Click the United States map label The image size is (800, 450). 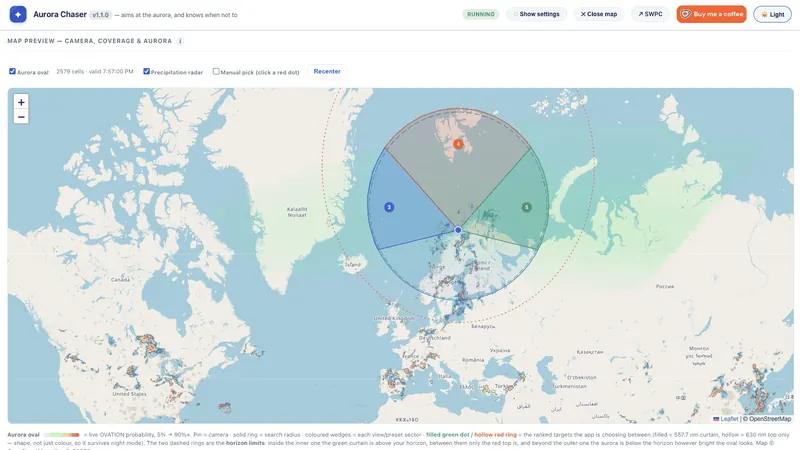coord(130,394)
